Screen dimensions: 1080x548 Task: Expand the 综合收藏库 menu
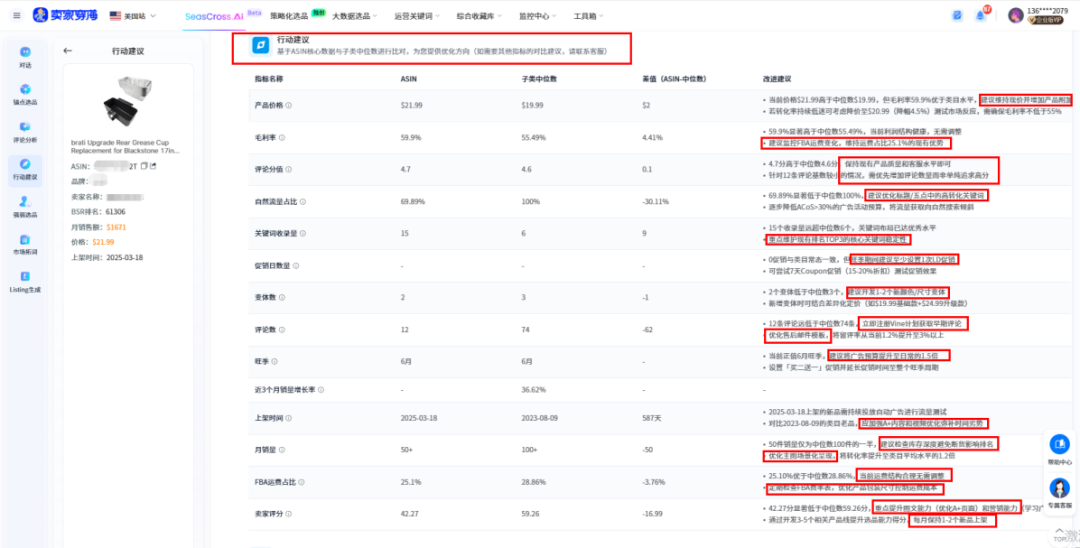[x=479, y=16]
